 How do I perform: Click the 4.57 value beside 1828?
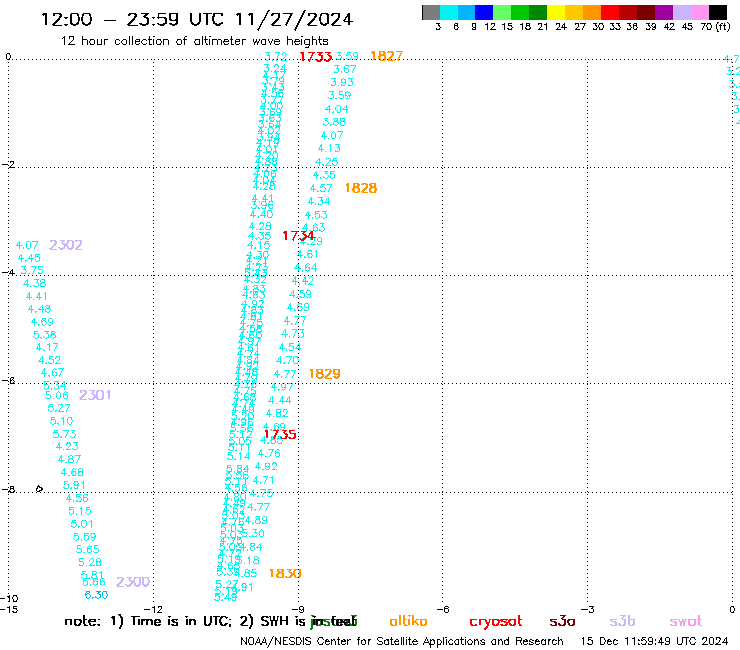point(321,188)
